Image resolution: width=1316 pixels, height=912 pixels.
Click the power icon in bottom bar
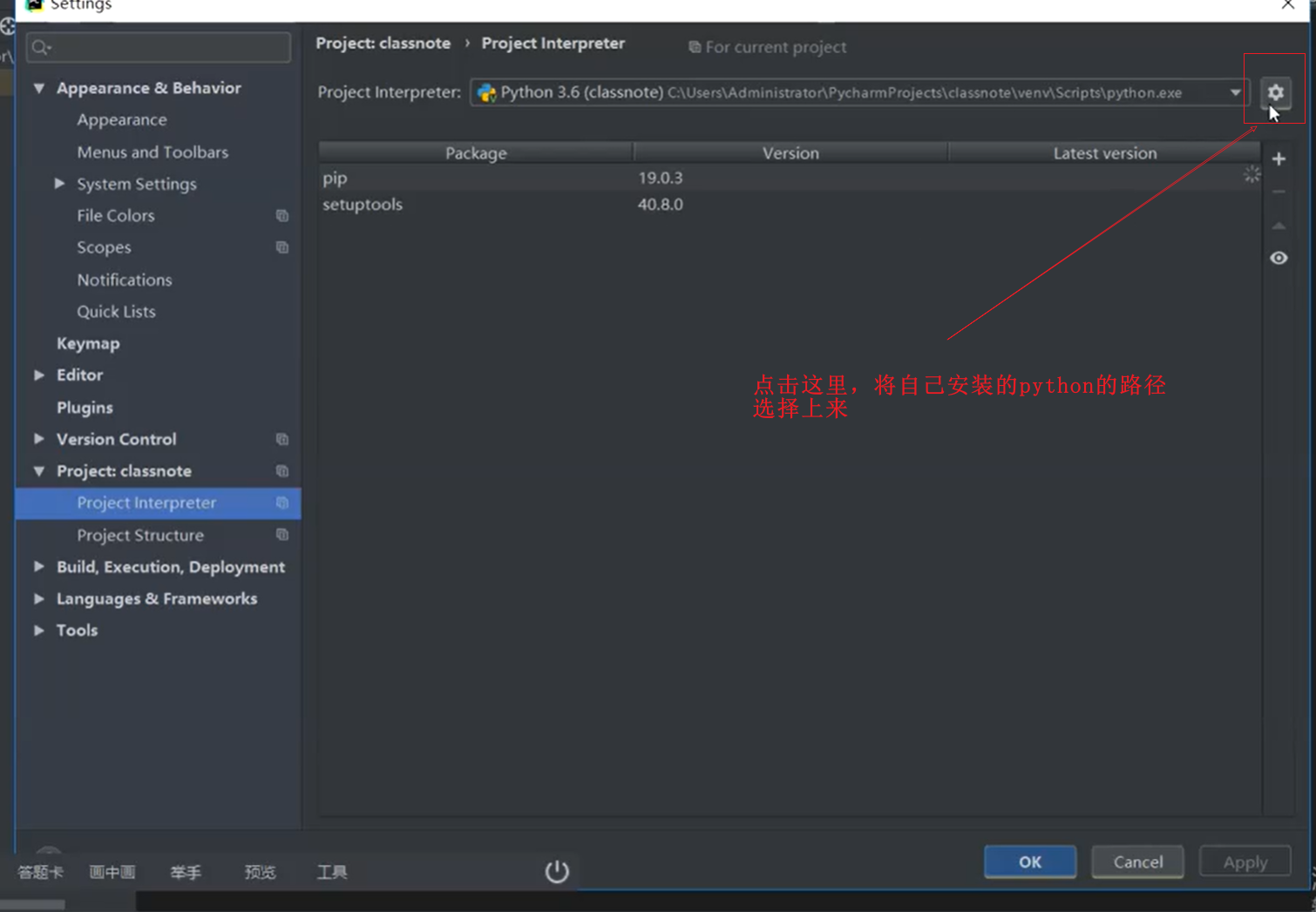(557, 871)
